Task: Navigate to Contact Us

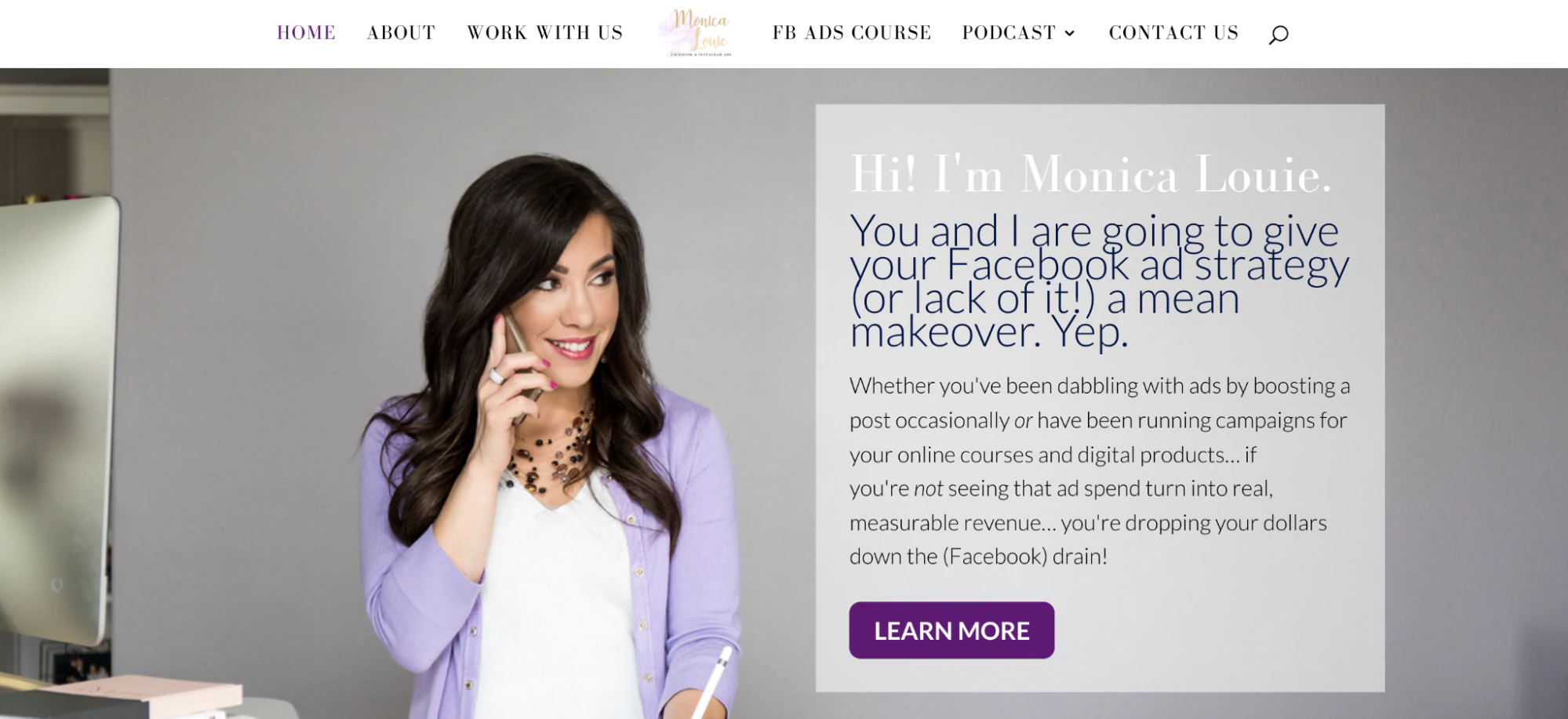Action: [x=1173, y=33]
